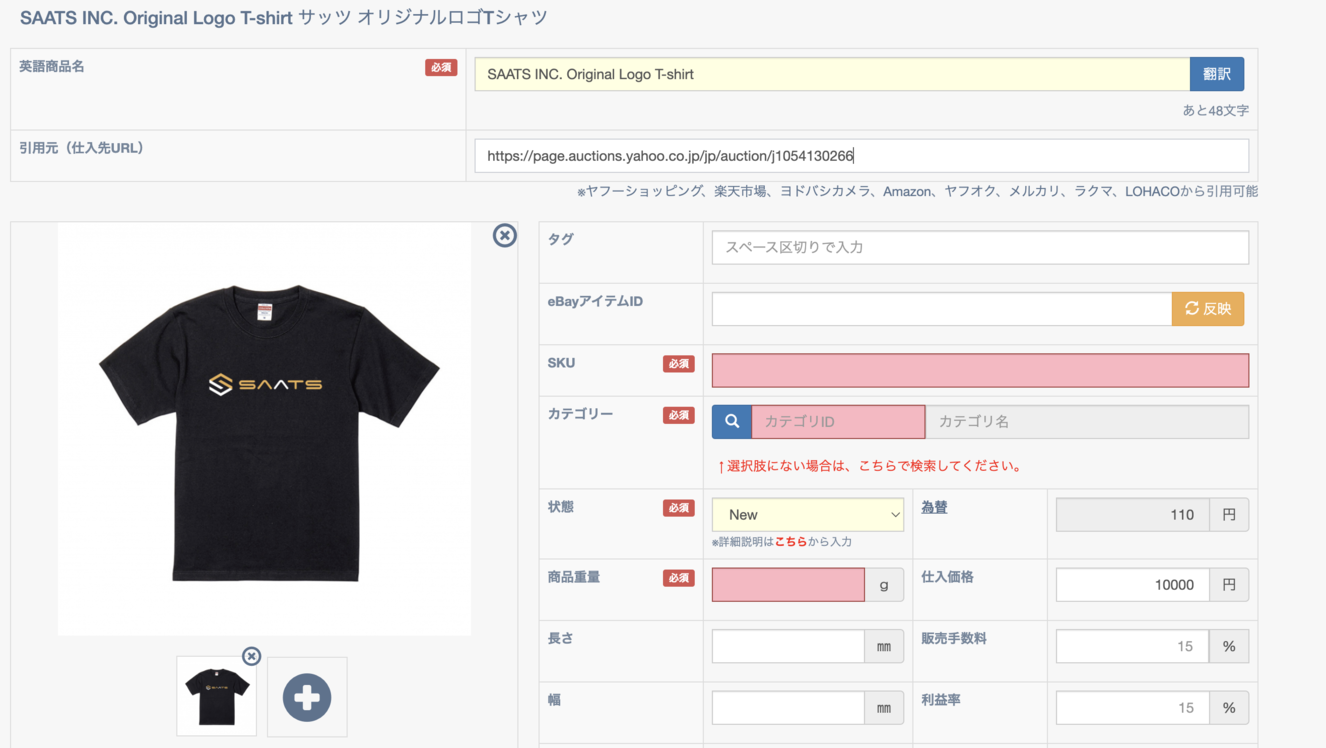Click the 反映 refresh button
Viewport: 1326px width, 748px height.
(x=1207, y=309)
